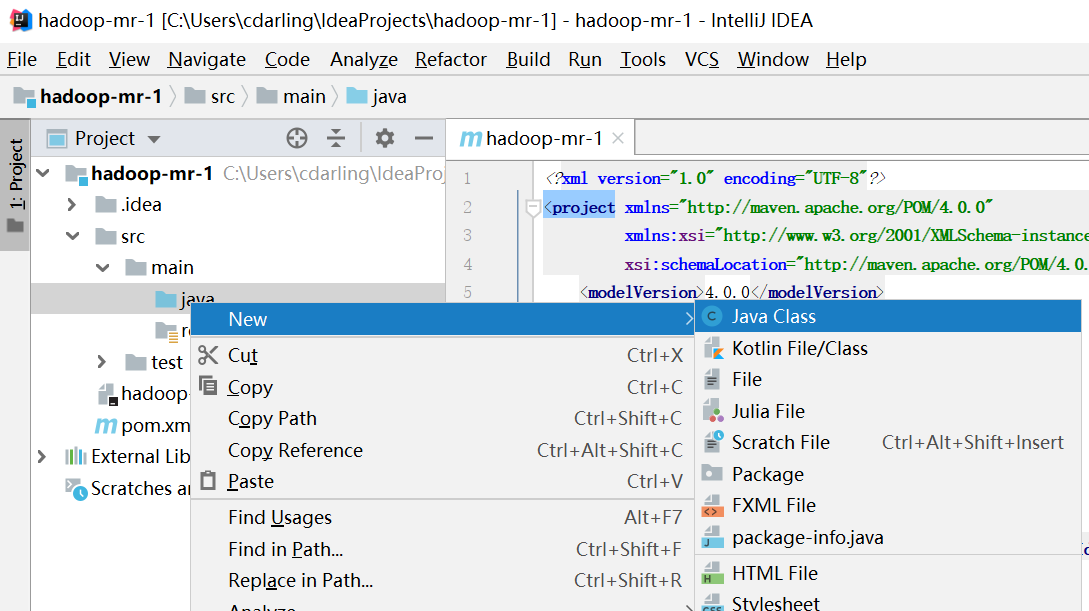
Task: Click the Scratches and Consoles icon
Action: 76,489
